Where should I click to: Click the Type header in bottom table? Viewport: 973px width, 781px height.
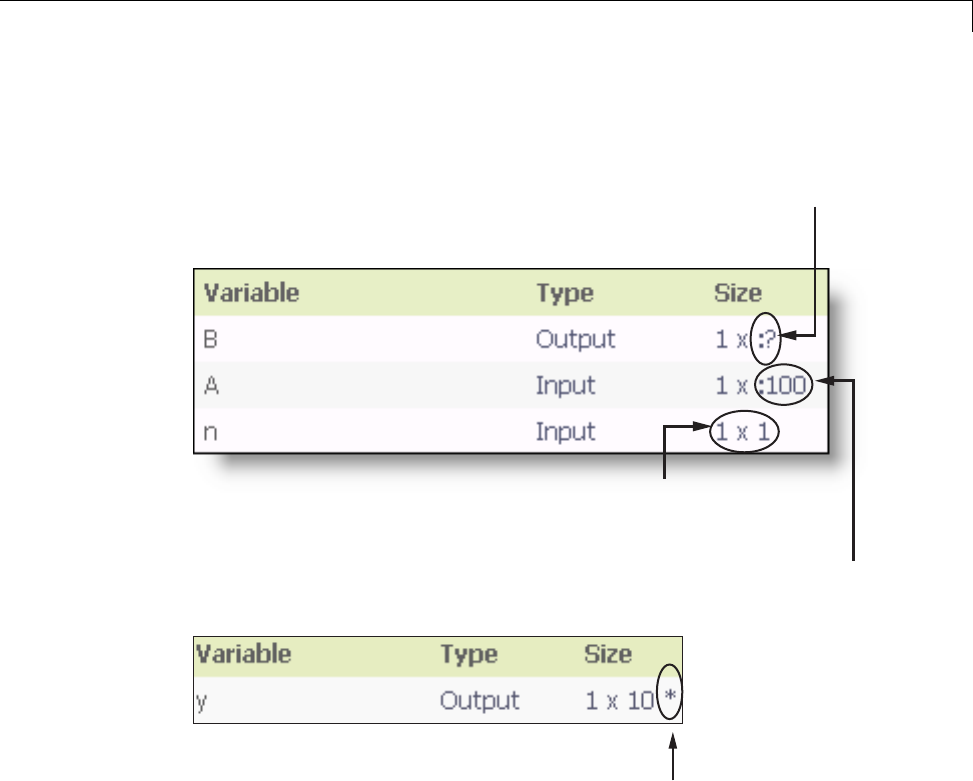coord(468,654)
